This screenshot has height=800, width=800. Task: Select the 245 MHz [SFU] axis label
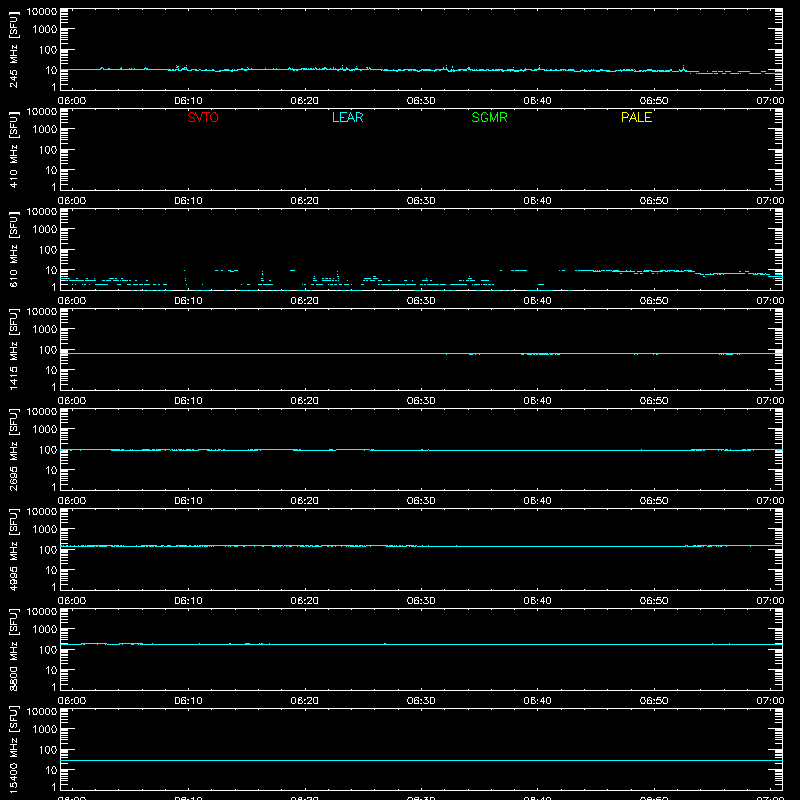14,49
